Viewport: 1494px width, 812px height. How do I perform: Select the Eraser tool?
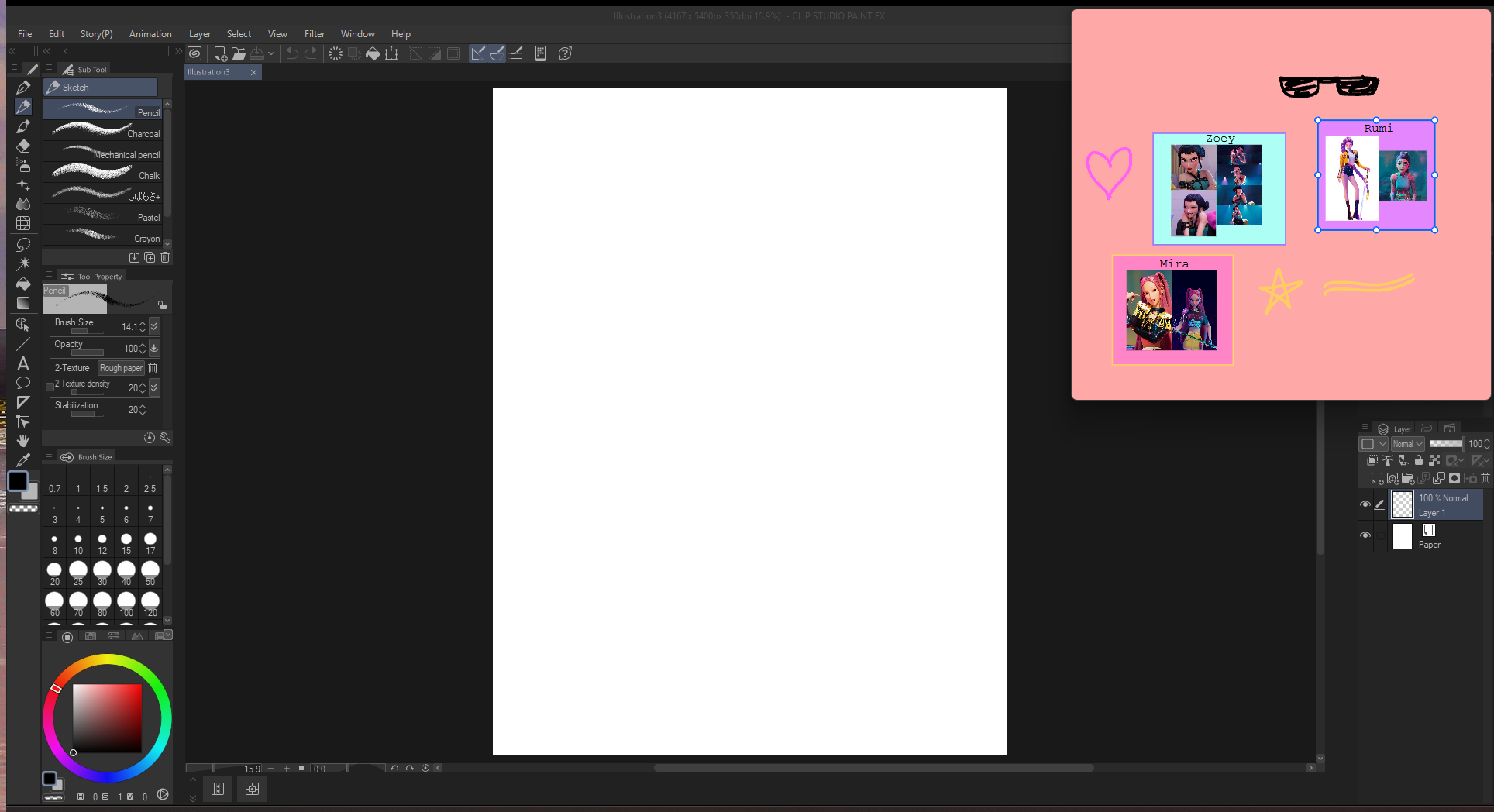(22, 146)
